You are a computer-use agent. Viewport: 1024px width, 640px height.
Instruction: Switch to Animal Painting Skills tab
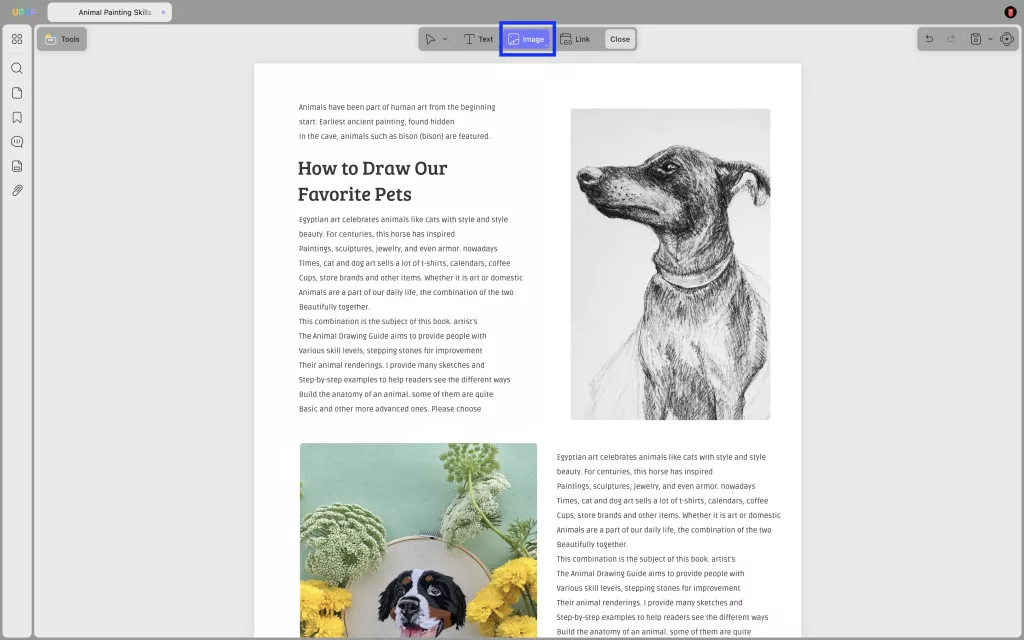pyautogui.click(x=109, y=12)
